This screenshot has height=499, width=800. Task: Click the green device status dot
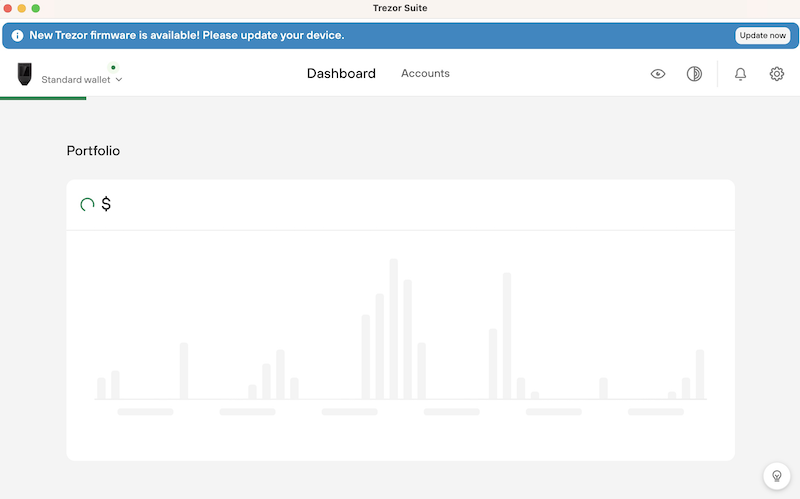click(x=113, y=67)
